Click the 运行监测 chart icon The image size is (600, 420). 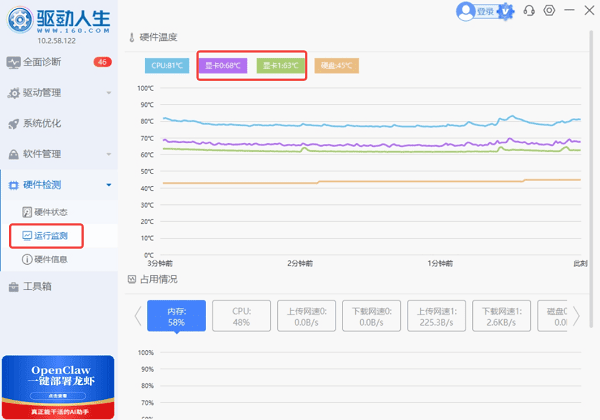pos(27,236)
